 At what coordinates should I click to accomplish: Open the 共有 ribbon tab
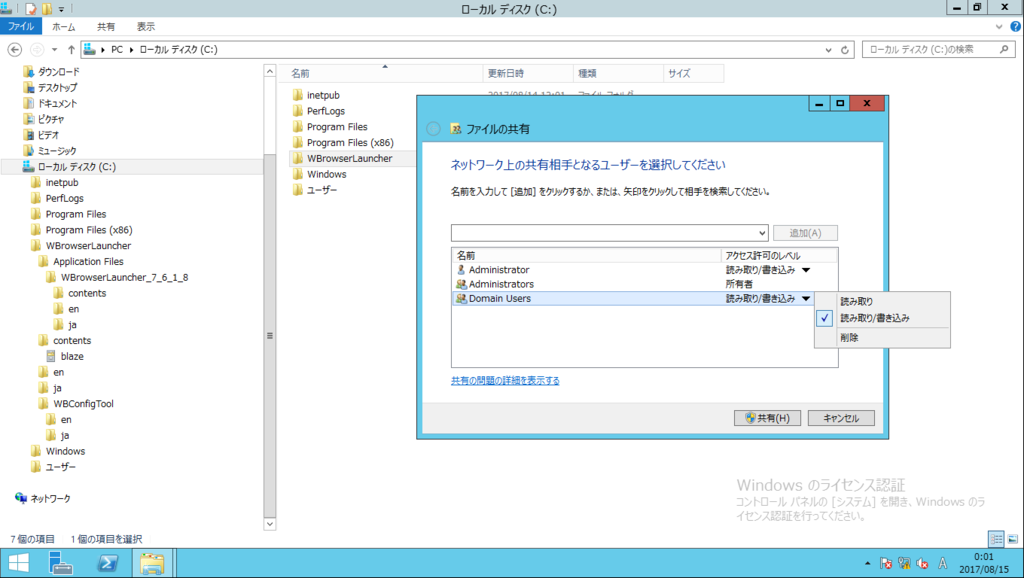pyautogui.click(x=106, y=27)
